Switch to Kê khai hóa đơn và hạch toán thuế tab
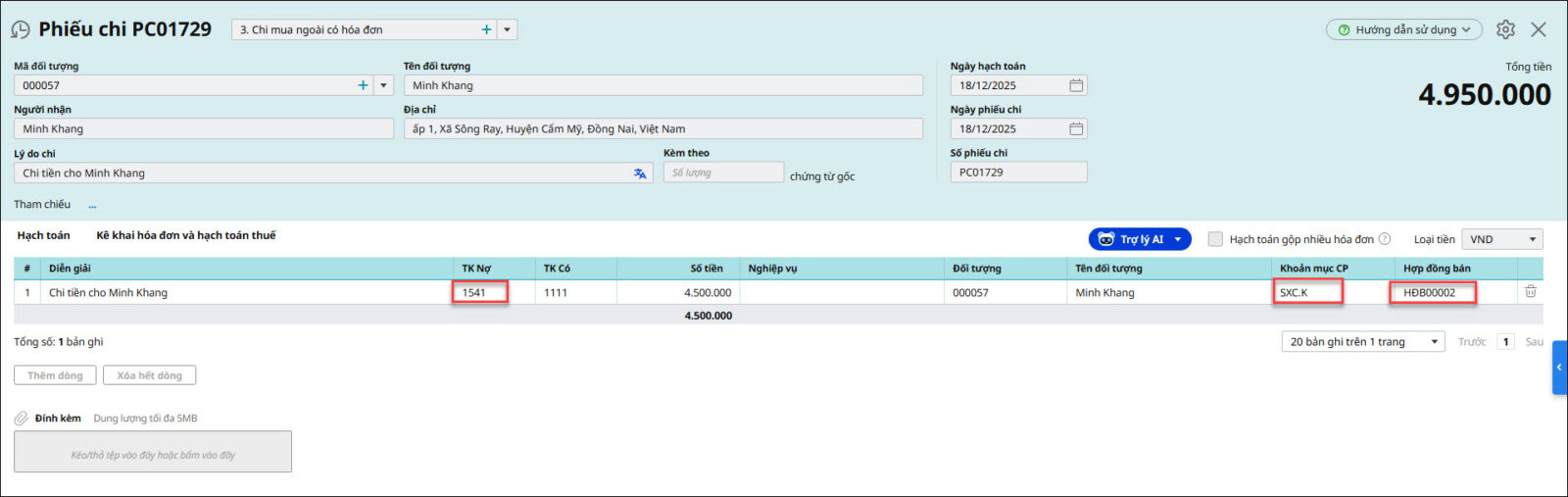The width and height of the screenshot is (1568, 497). click(186, 235)
